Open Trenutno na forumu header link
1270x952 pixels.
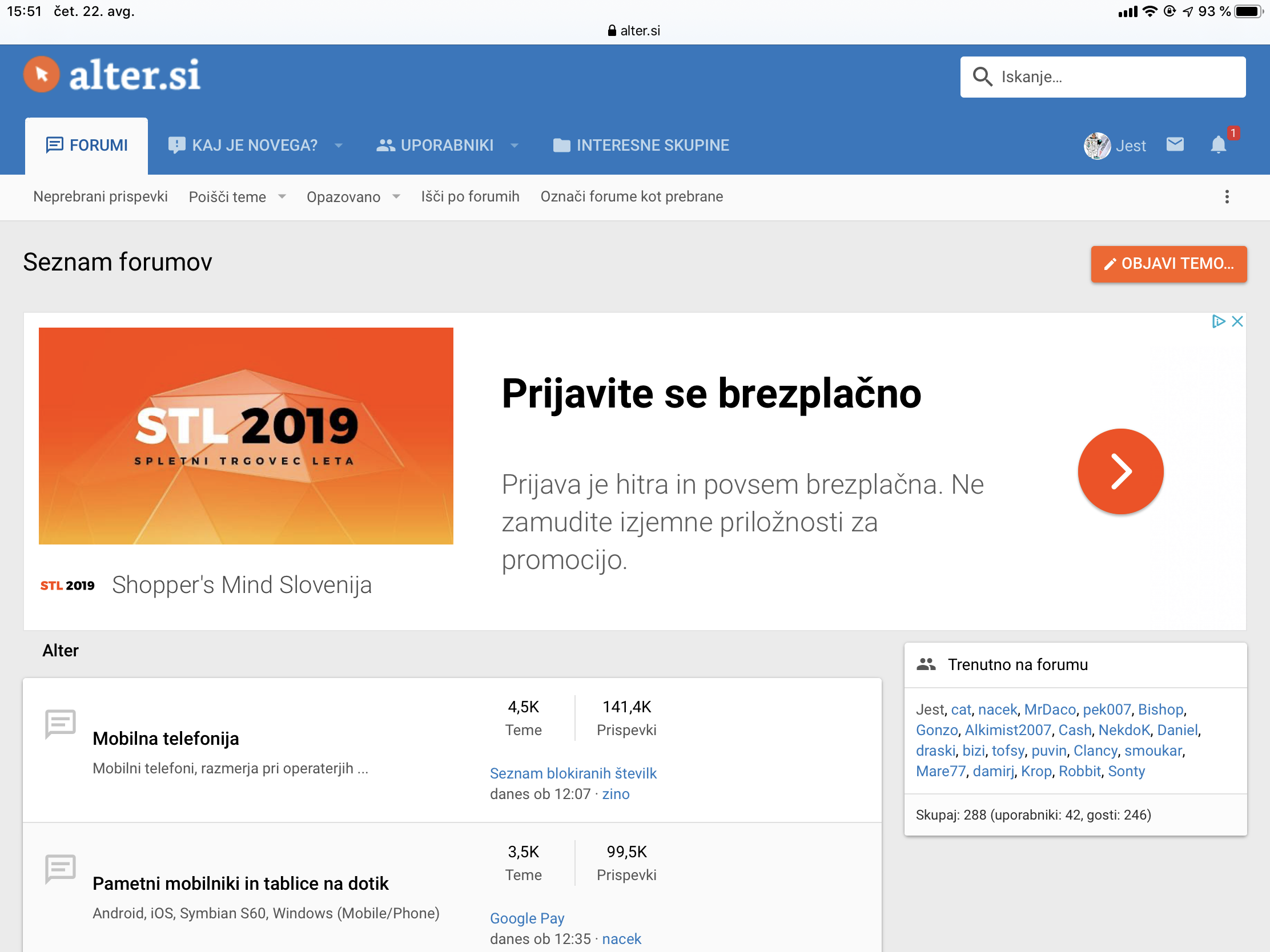pyautogui.click(x=1018, y=664)
